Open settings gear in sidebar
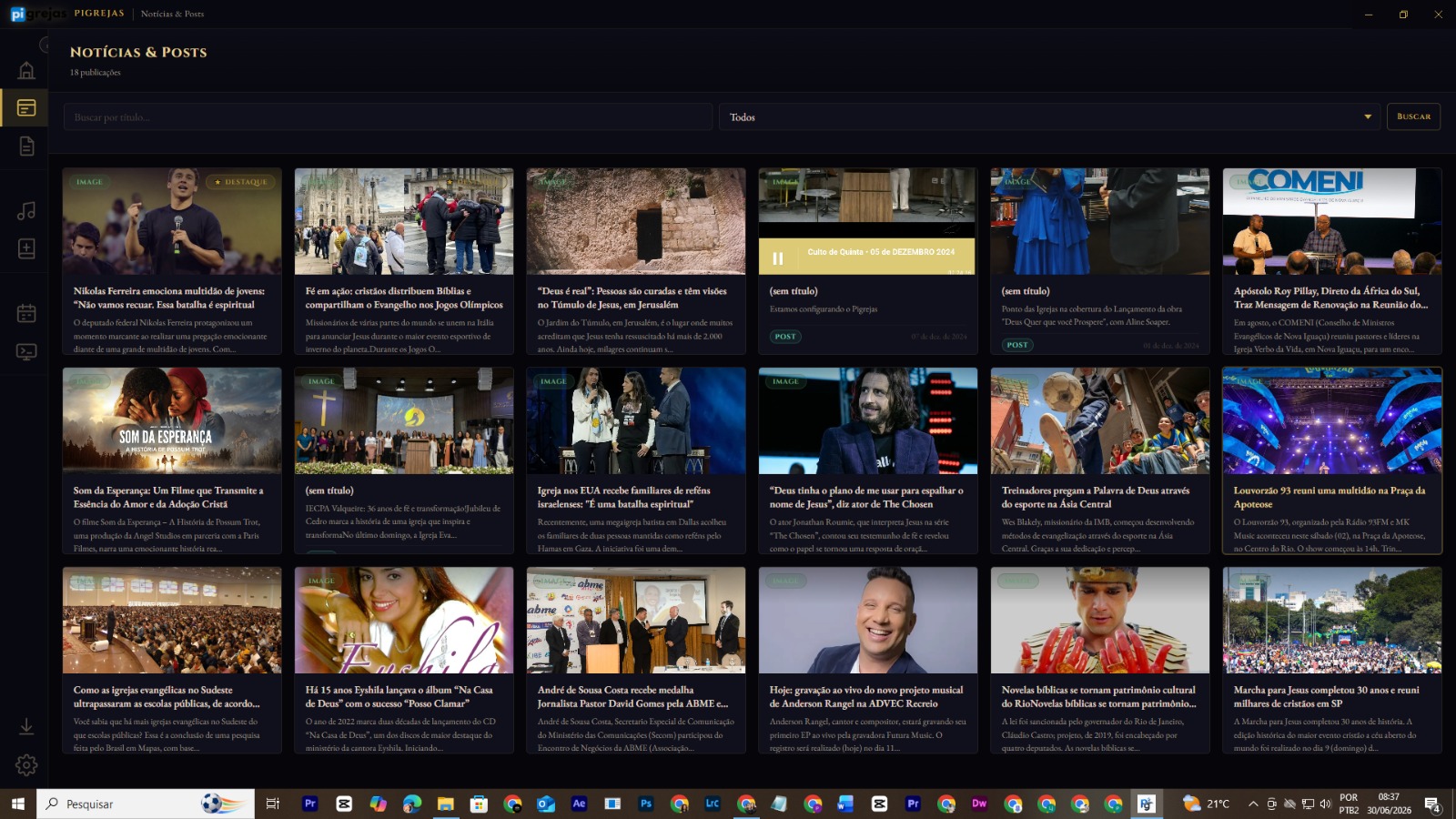Image resolution: width=1456 pixels, height=819 pixels. click(x=26, y=765)
